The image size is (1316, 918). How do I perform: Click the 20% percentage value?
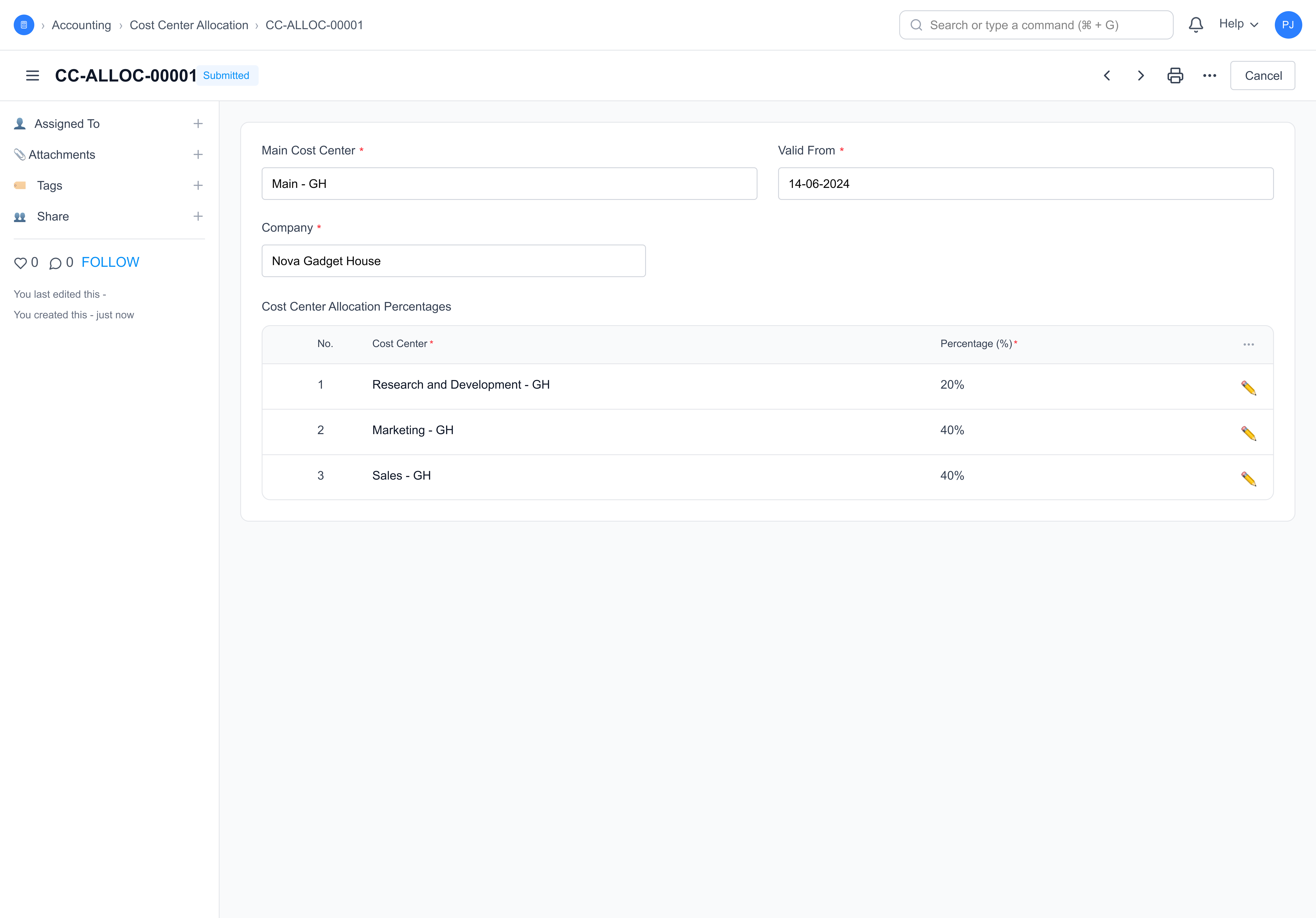click(x=952, y=385)
